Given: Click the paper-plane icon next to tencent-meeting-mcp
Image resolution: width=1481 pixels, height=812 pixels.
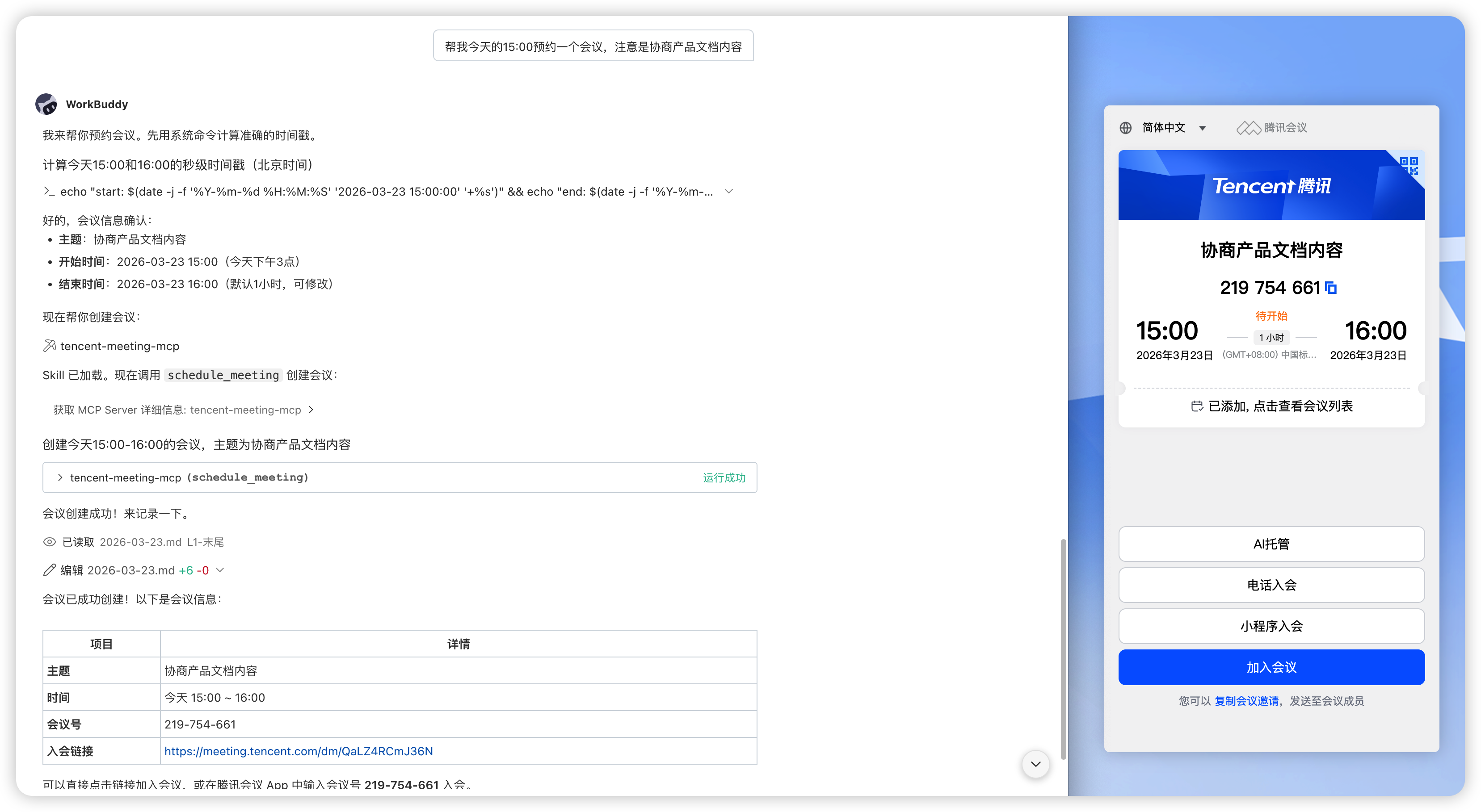Looking at the screenshot, I should [50, 346].
